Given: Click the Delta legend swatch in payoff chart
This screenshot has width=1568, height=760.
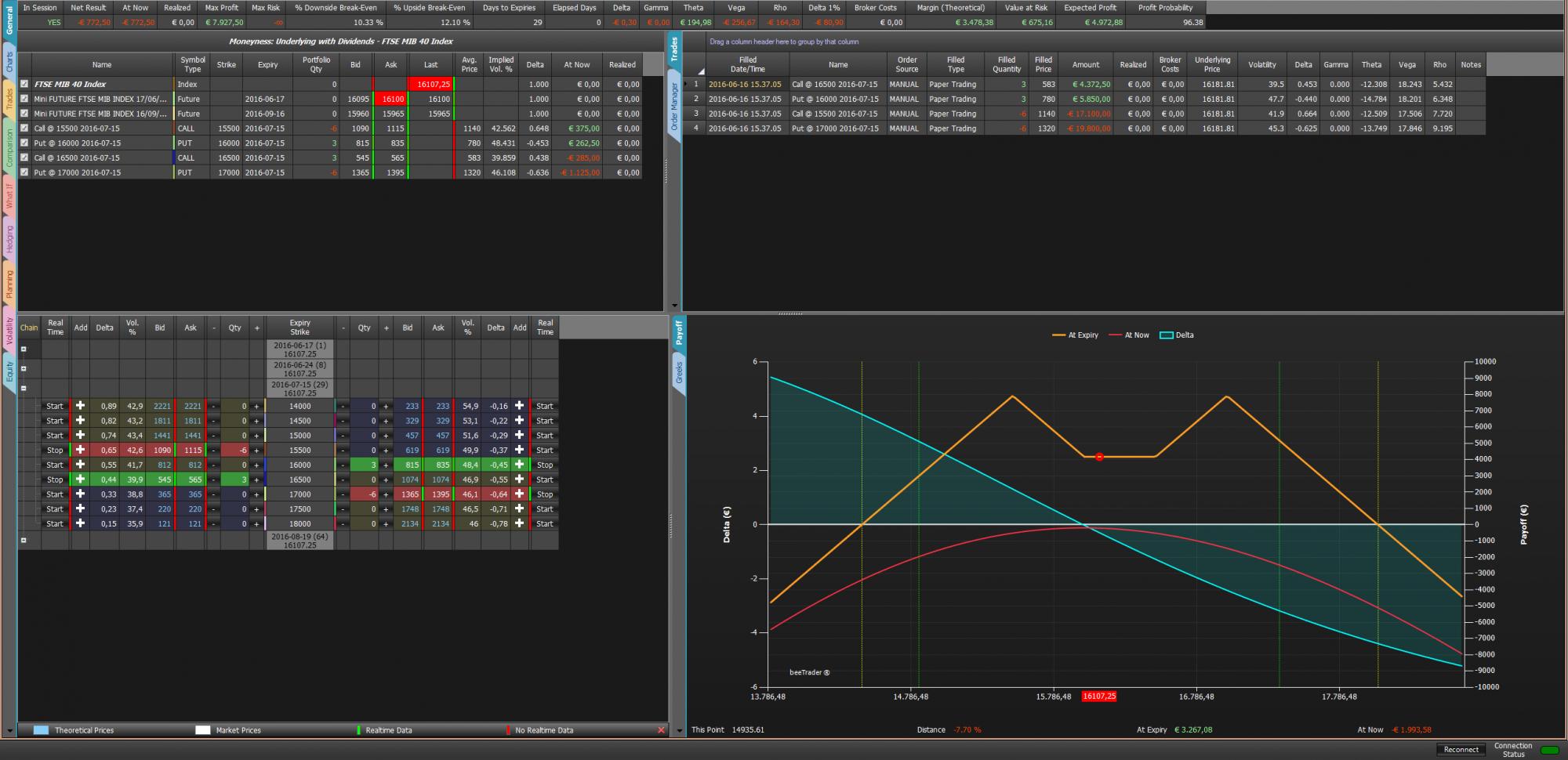Looking at the screenshot, I should (x=1167, y=335).
